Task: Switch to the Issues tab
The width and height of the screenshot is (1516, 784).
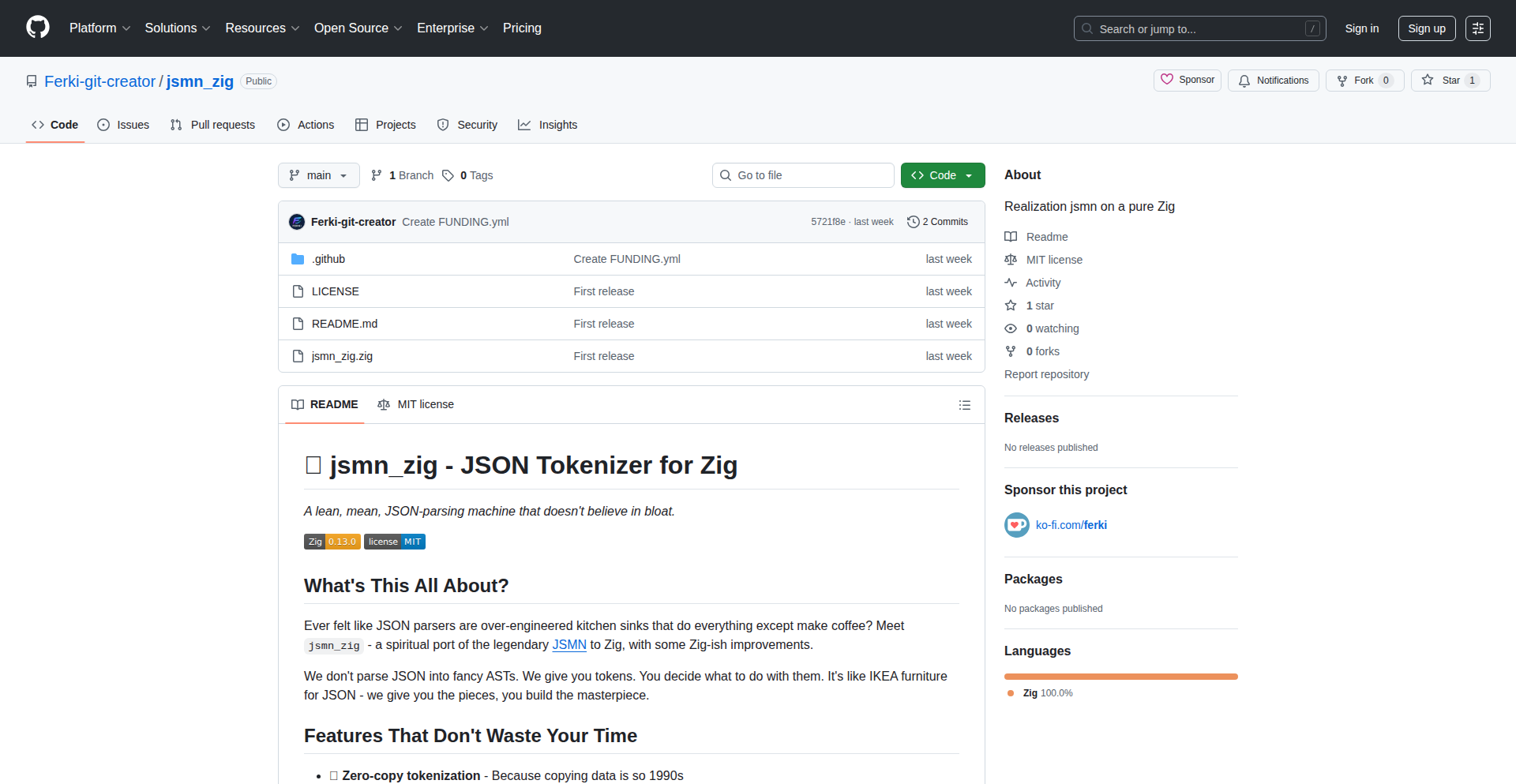Action: point(123,125)
